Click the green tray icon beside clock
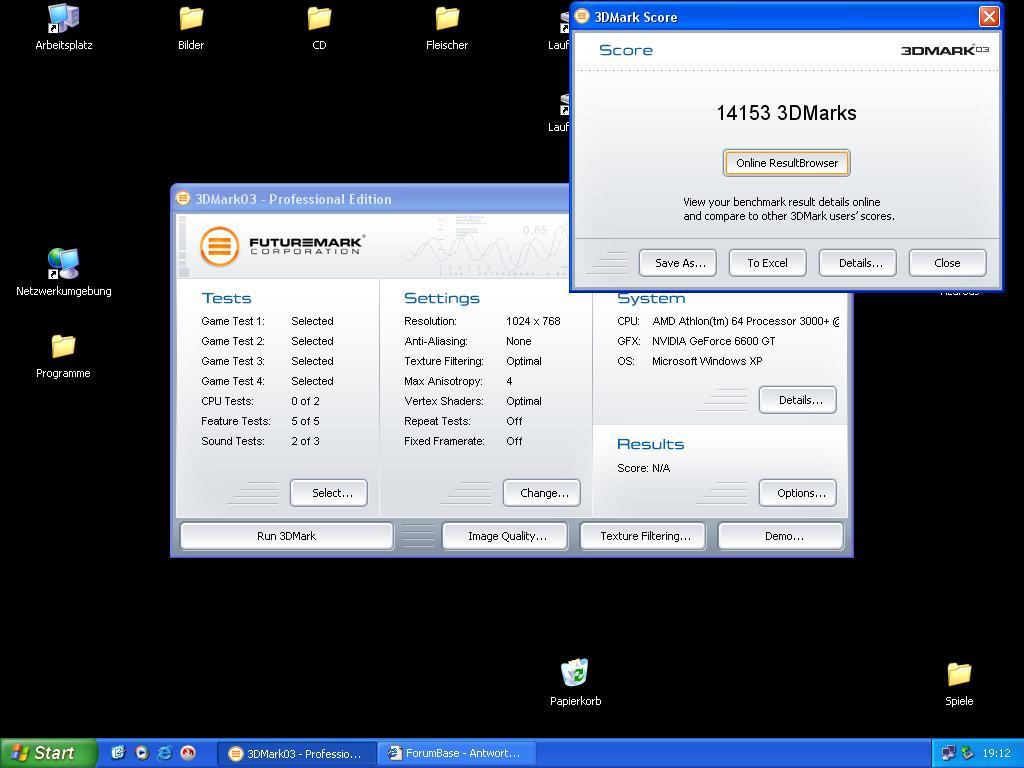 pos(968,753)
